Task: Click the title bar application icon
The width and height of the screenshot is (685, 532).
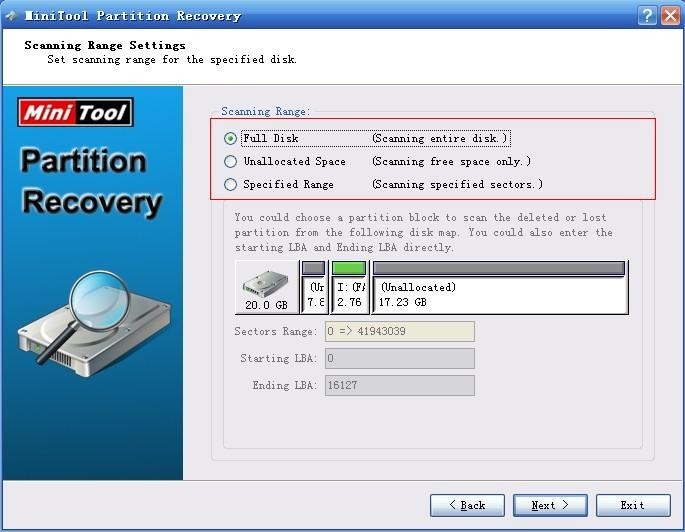Action: pos(10,16)
